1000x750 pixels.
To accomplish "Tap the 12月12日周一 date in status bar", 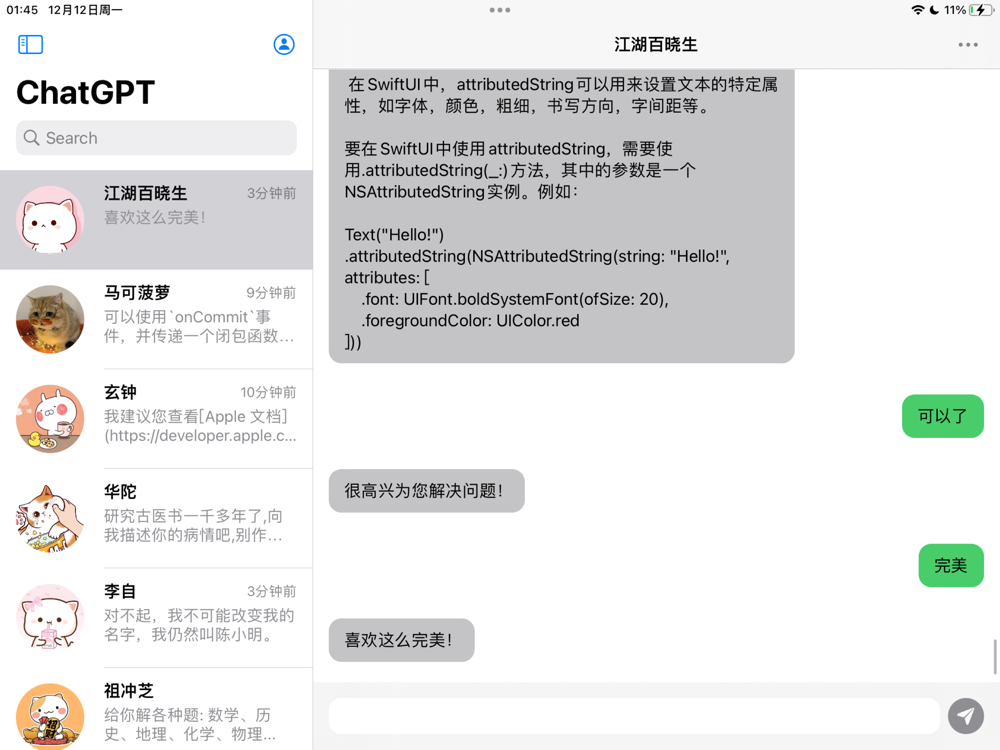I will click(x=85, y=10).
